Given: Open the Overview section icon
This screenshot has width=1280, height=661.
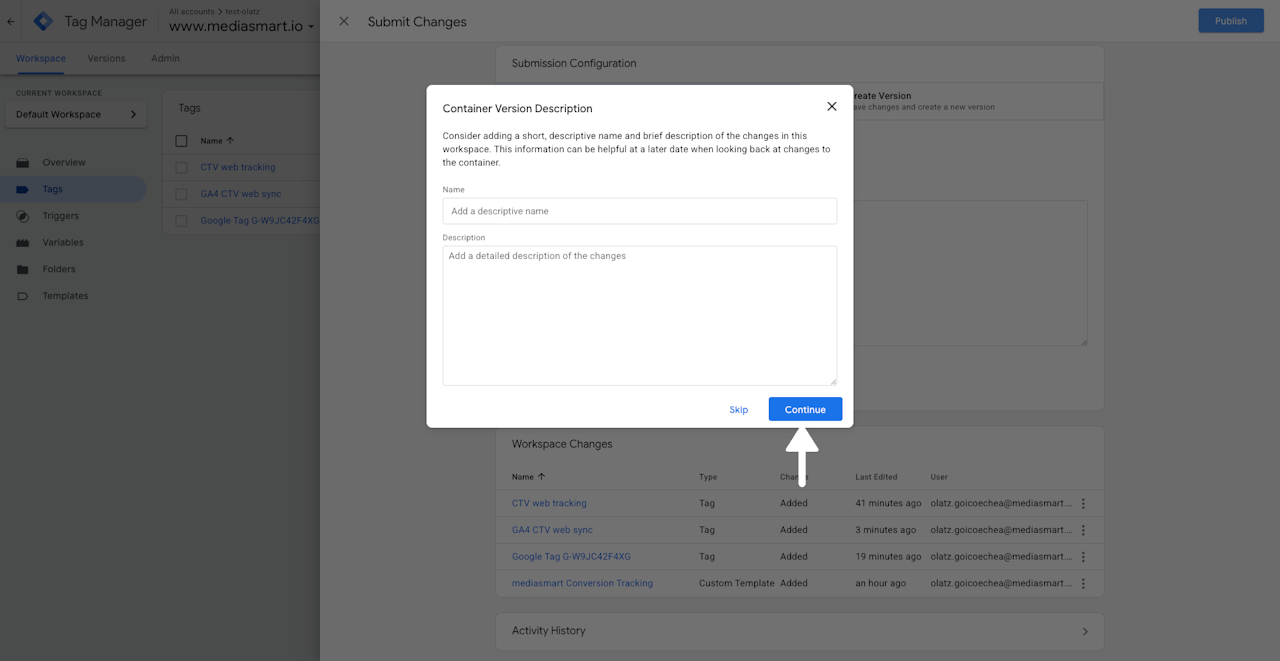Looking at the screenshot, I should [22, 163].
